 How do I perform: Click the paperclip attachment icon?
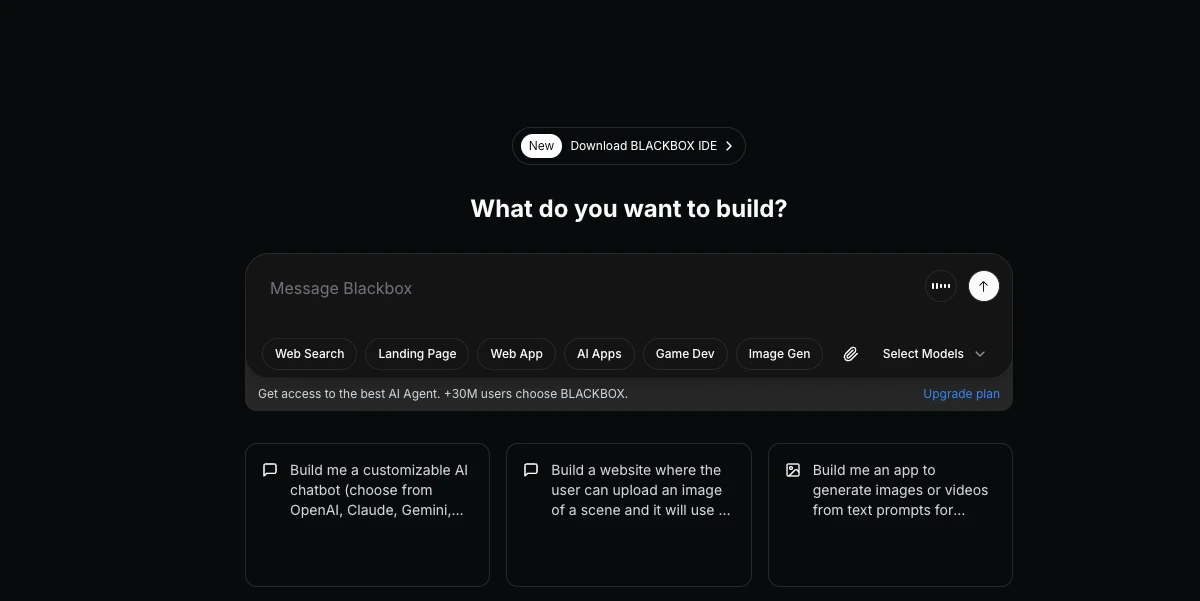coord(850,354)
